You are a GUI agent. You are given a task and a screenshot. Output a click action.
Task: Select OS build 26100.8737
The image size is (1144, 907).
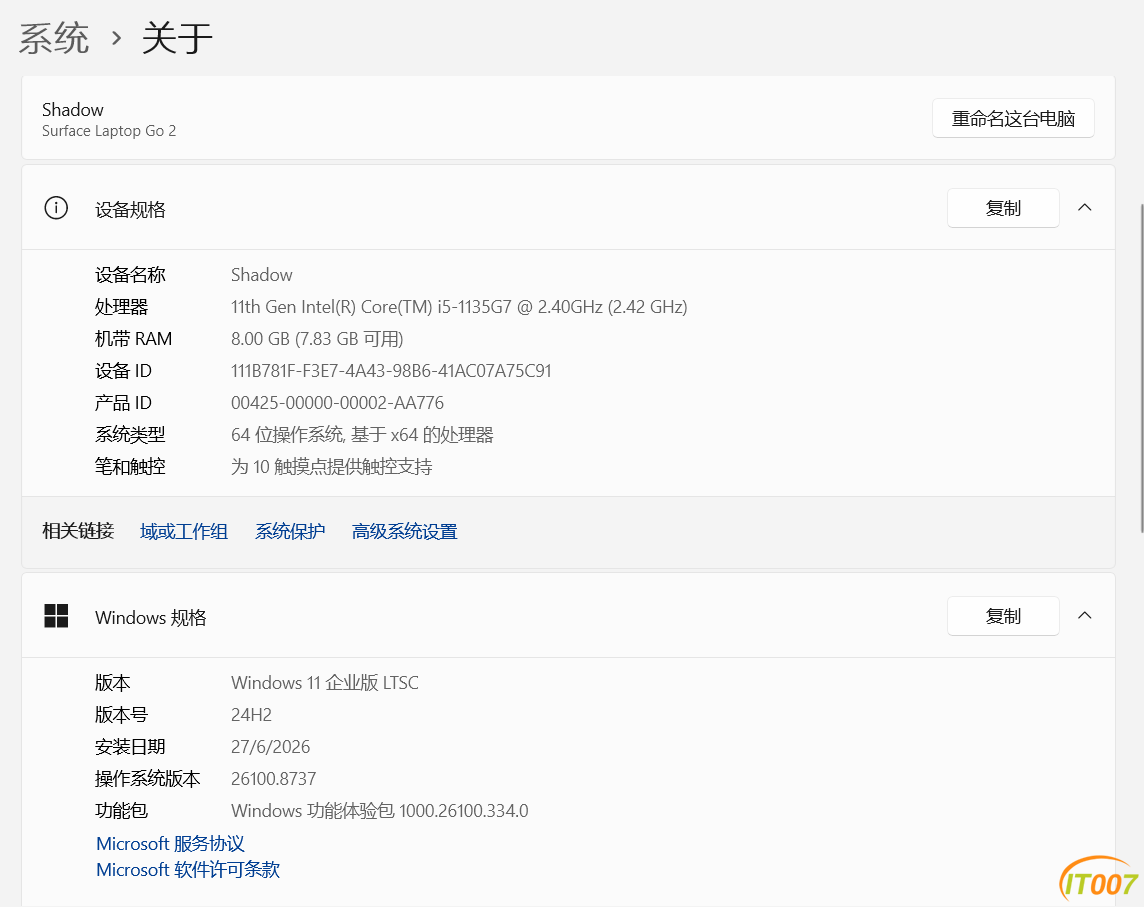273,779
